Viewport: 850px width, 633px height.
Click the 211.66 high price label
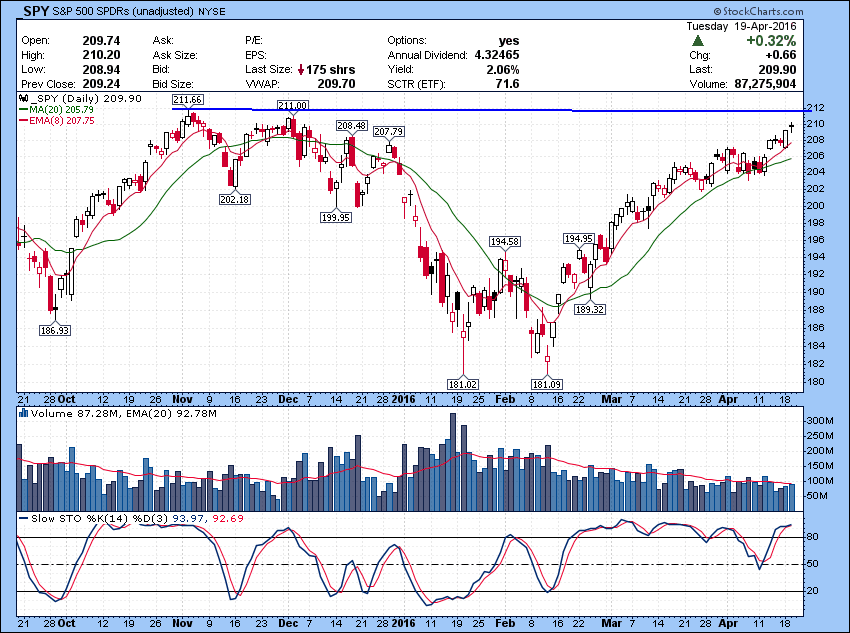pos(188,99)
